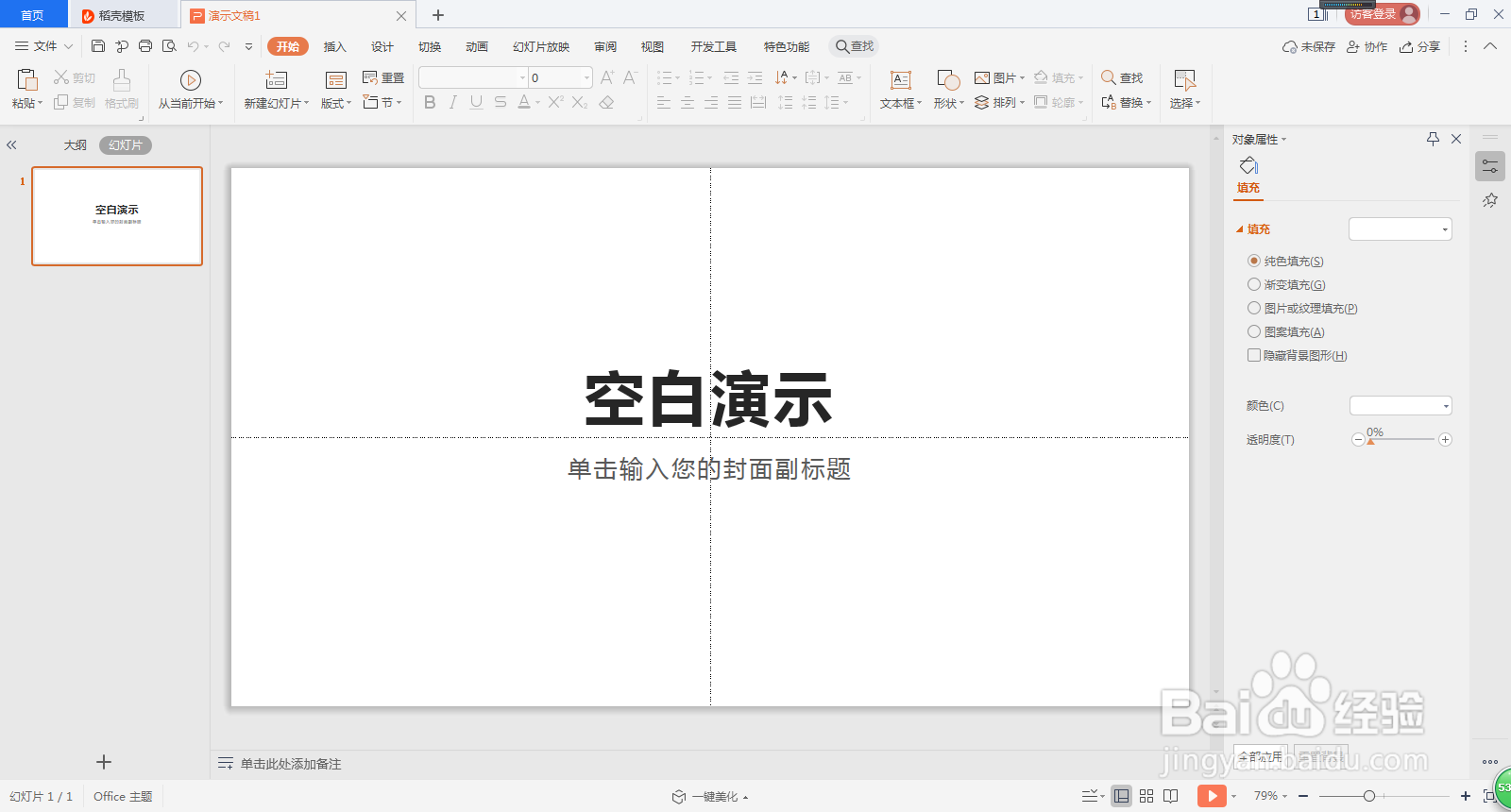
Task: Expand the Arrange (排列) dropdown
Action: pos(999,102)
